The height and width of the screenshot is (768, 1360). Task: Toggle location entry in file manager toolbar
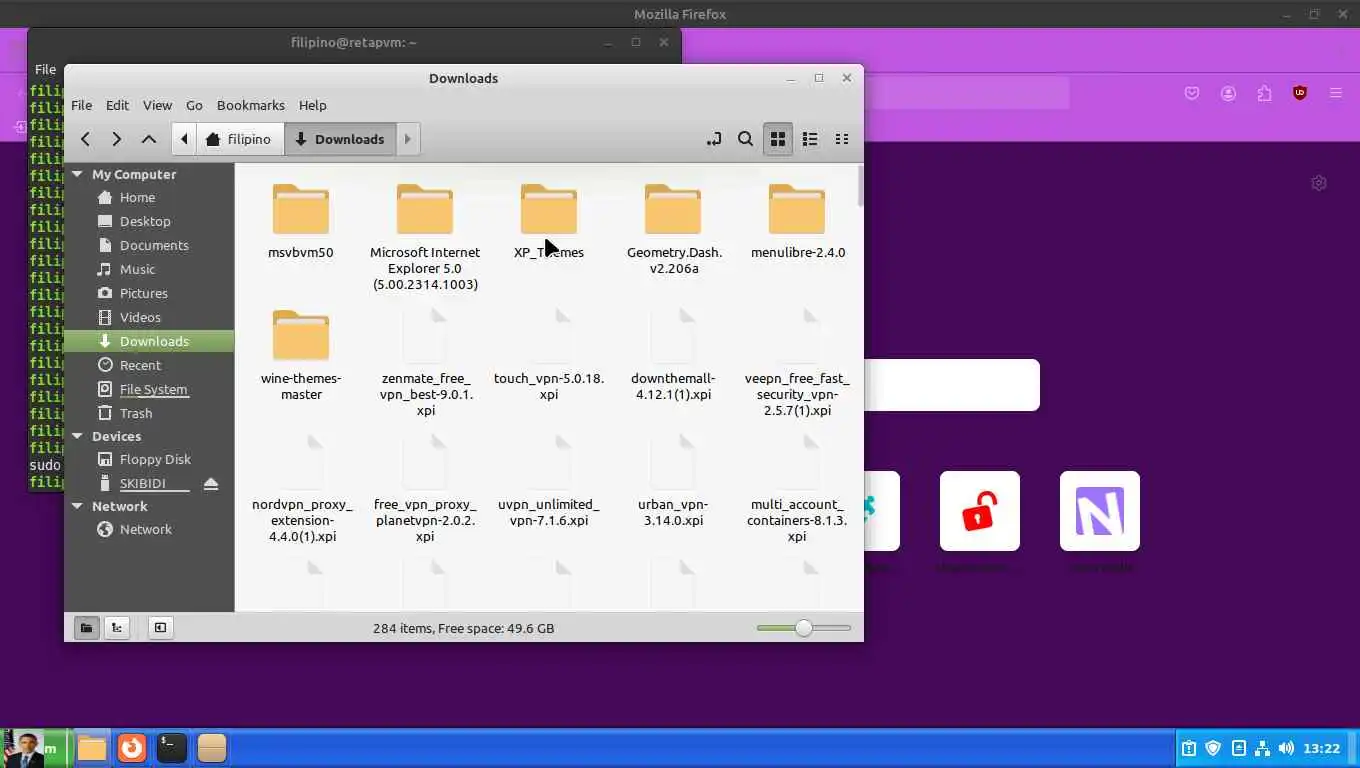tap(714, 139)
